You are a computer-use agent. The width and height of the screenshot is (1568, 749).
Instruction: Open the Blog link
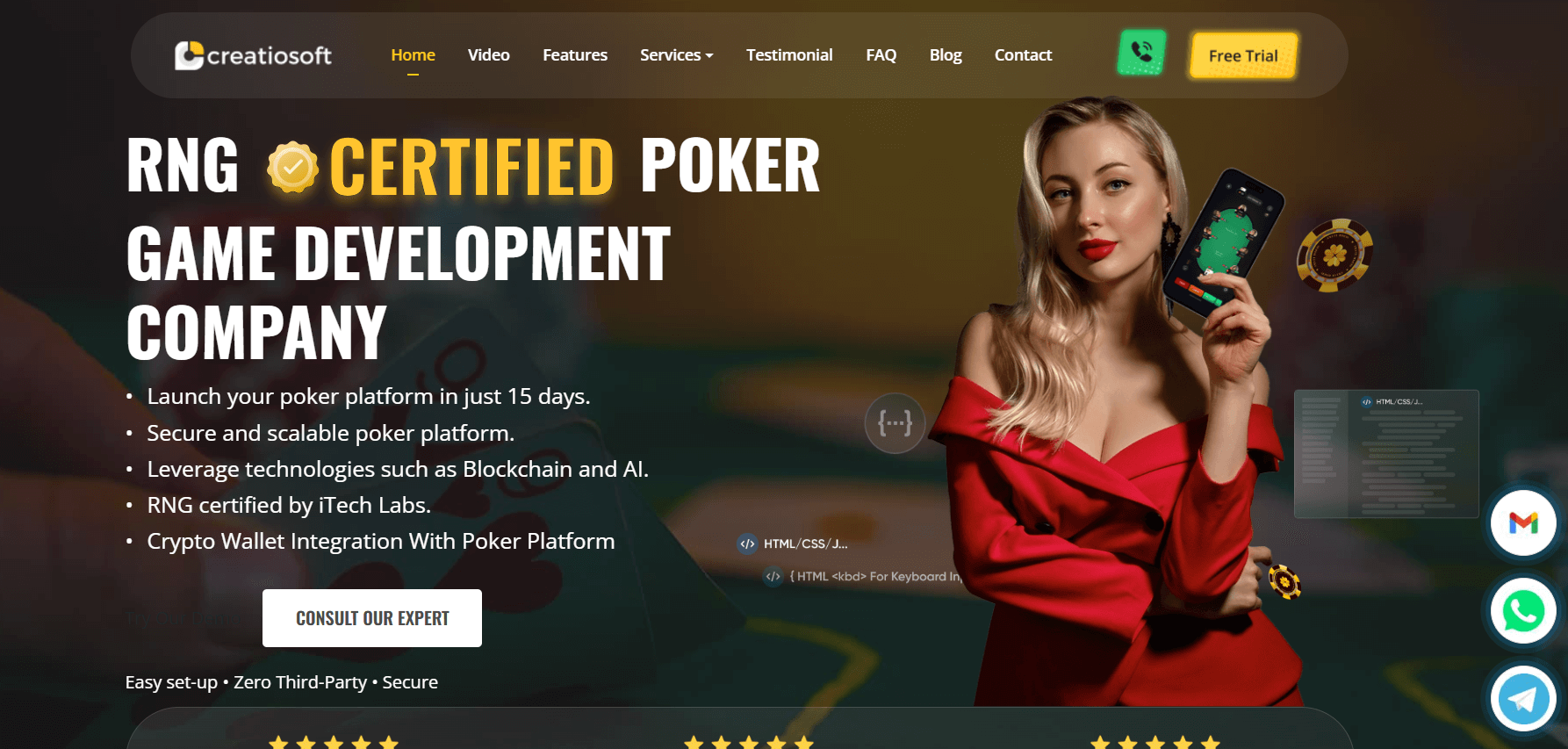tap(946, 55)
